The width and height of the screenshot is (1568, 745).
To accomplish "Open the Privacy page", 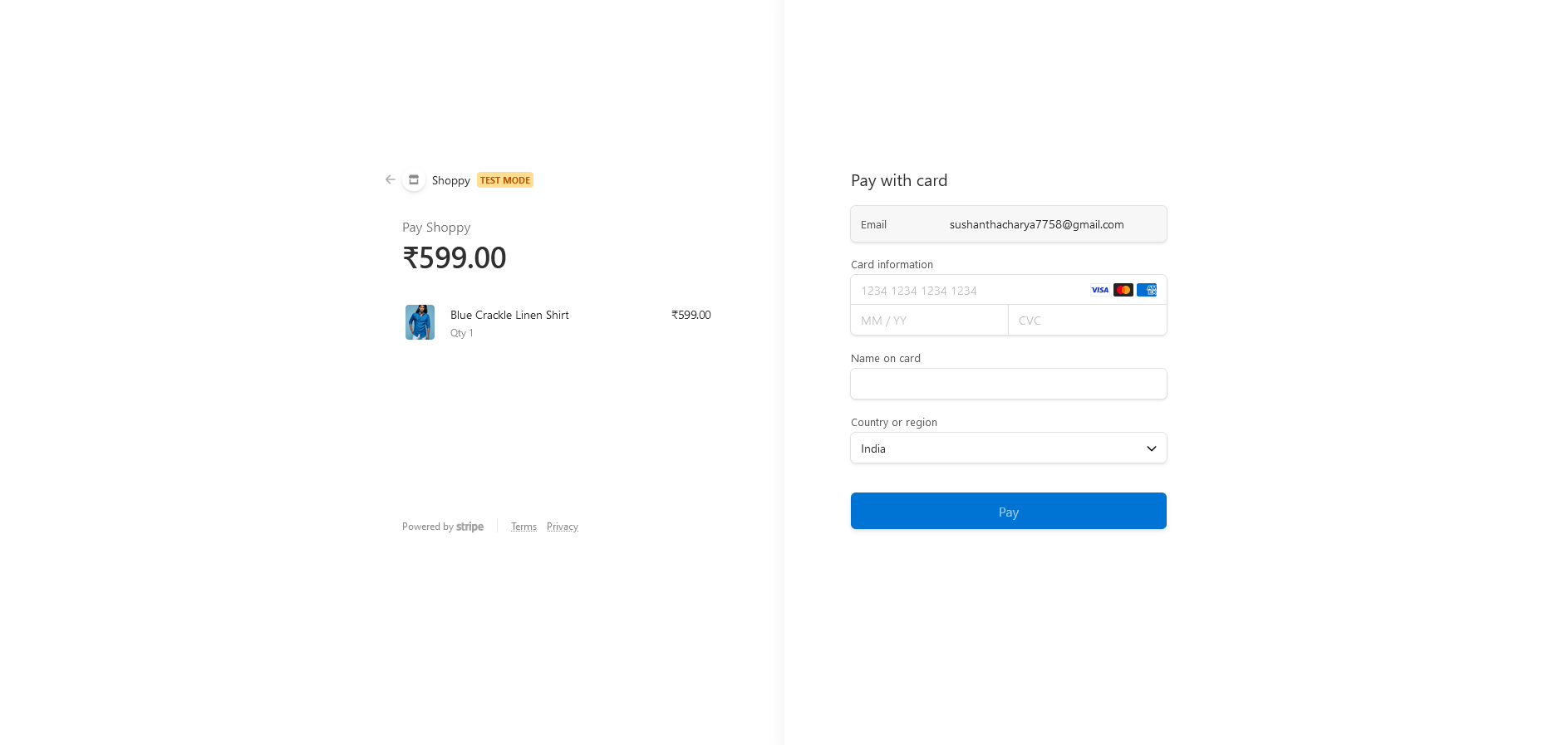I will (562, 526).
